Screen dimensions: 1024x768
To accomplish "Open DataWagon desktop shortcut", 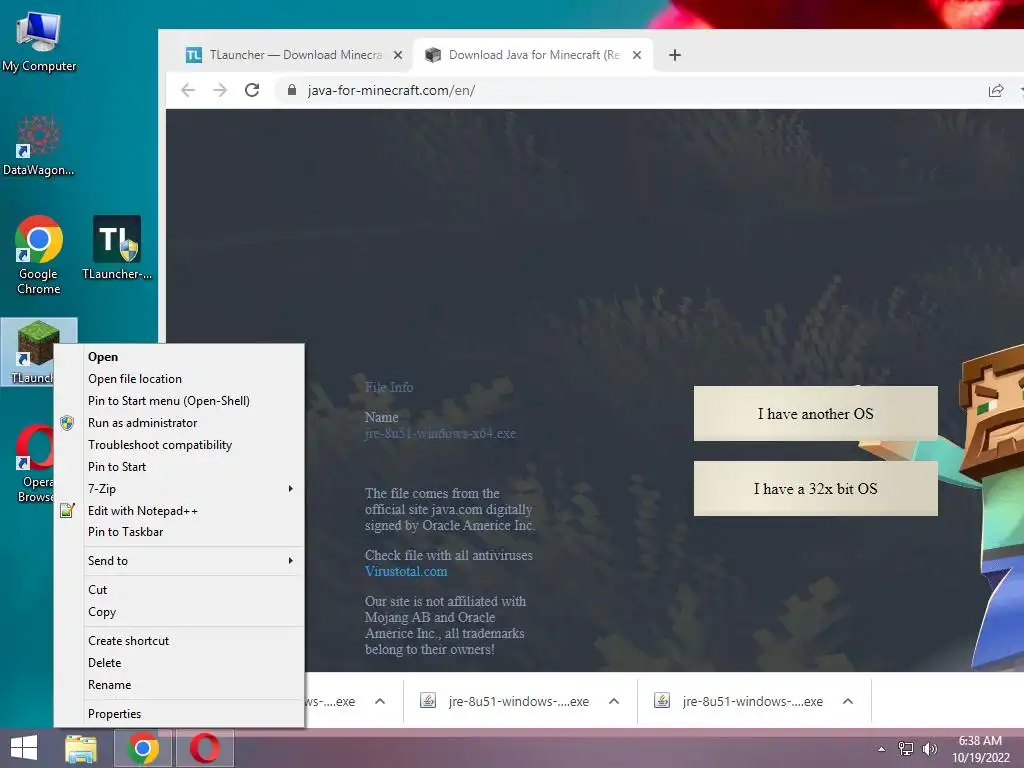I will 39,145.
